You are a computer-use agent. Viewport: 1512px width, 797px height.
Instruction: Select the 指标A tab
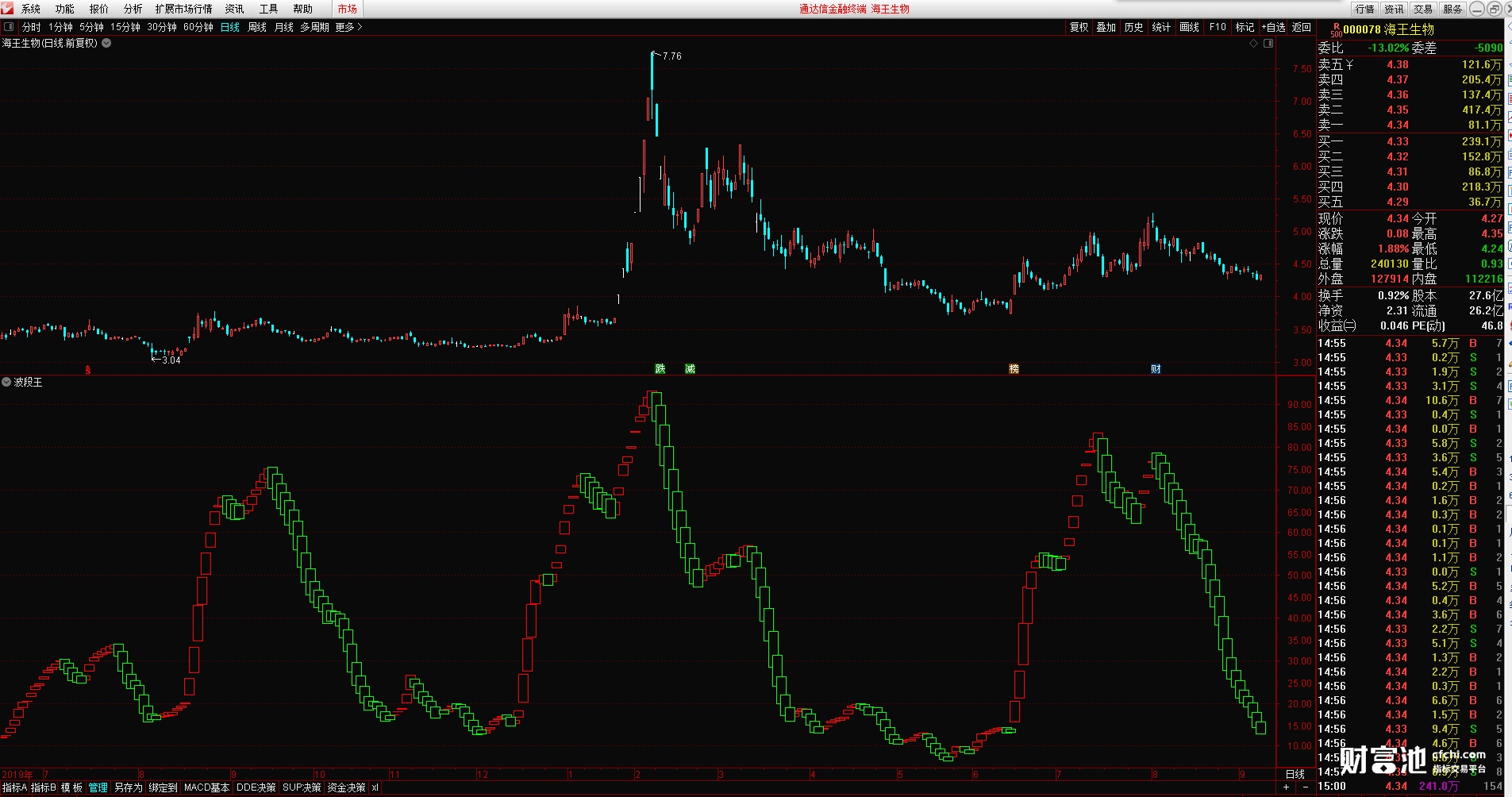point(14,787)
